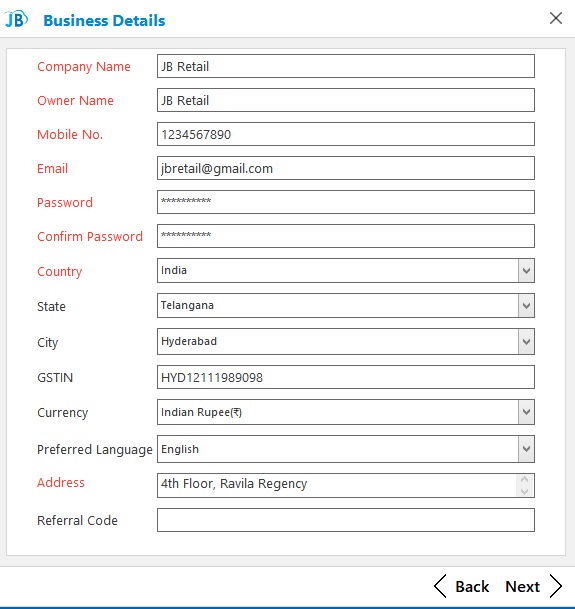
Task: Go Back to previous step
Action: coord(472,586)
